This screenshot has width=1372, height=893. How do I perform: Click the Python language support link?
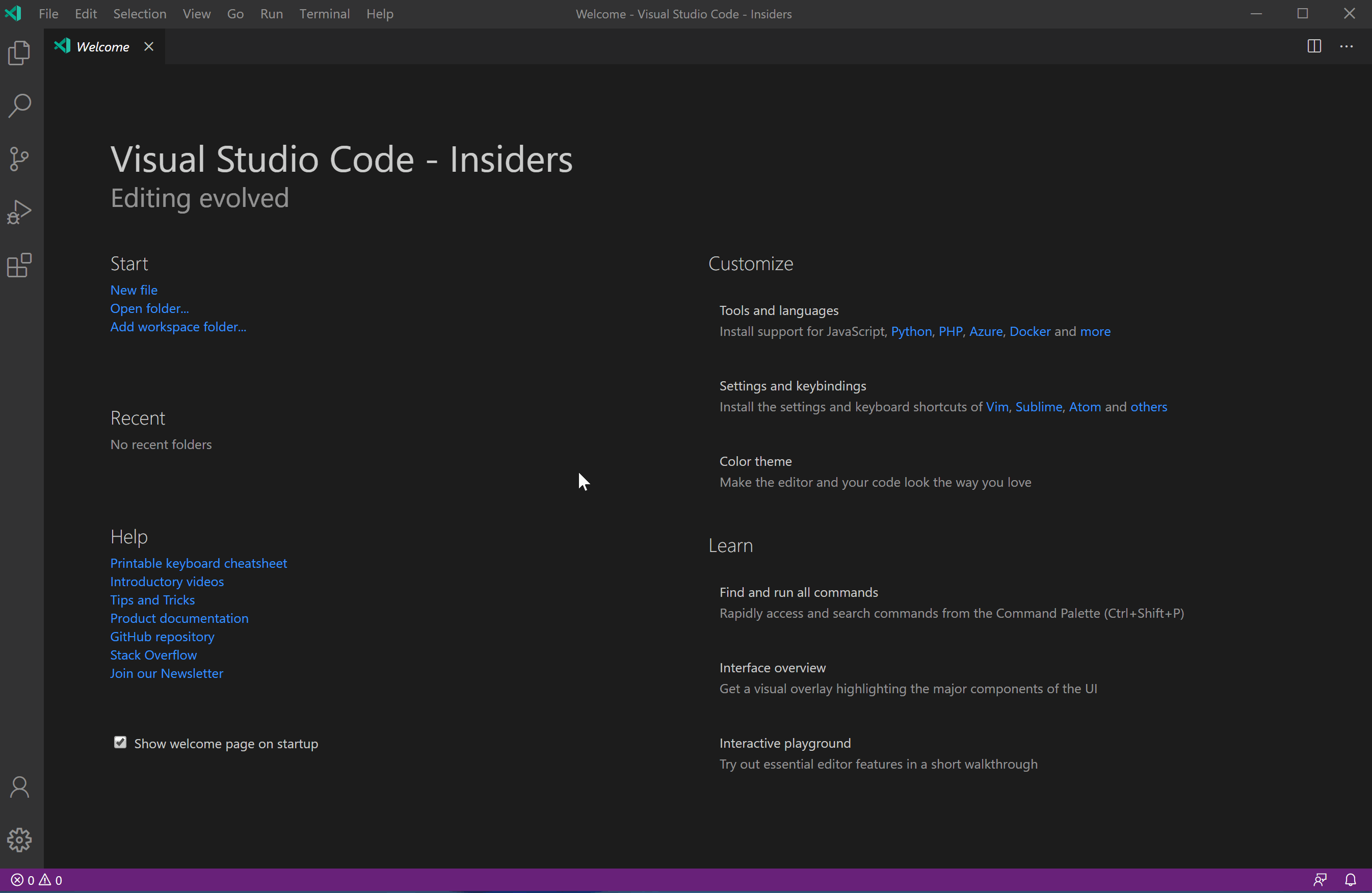tap(911, 331)
